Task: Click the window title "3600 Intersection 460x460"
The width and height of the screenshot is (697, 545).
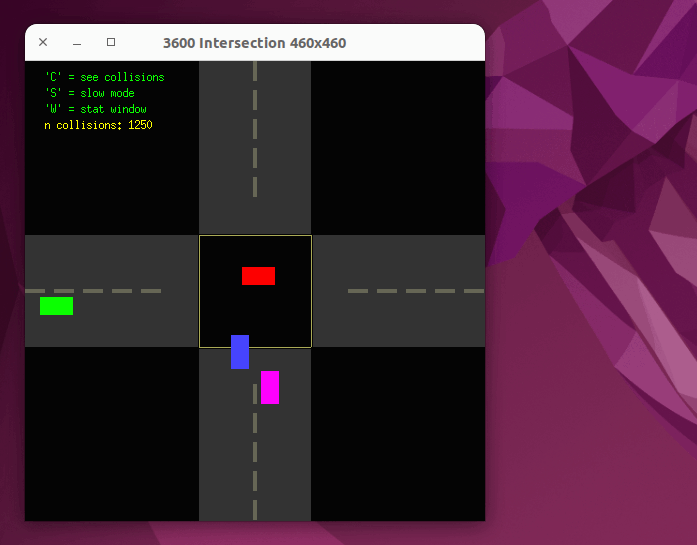Action: (254, 43)
